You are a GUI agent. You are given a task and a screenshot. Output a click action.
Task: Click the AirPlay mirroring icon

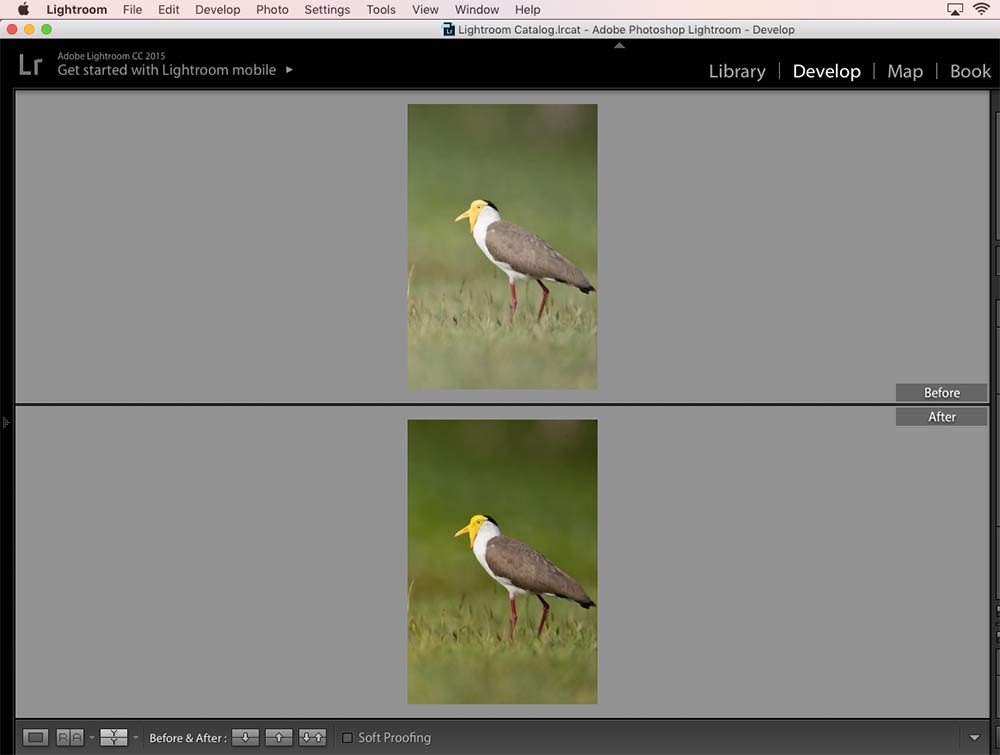coord(954,9)
